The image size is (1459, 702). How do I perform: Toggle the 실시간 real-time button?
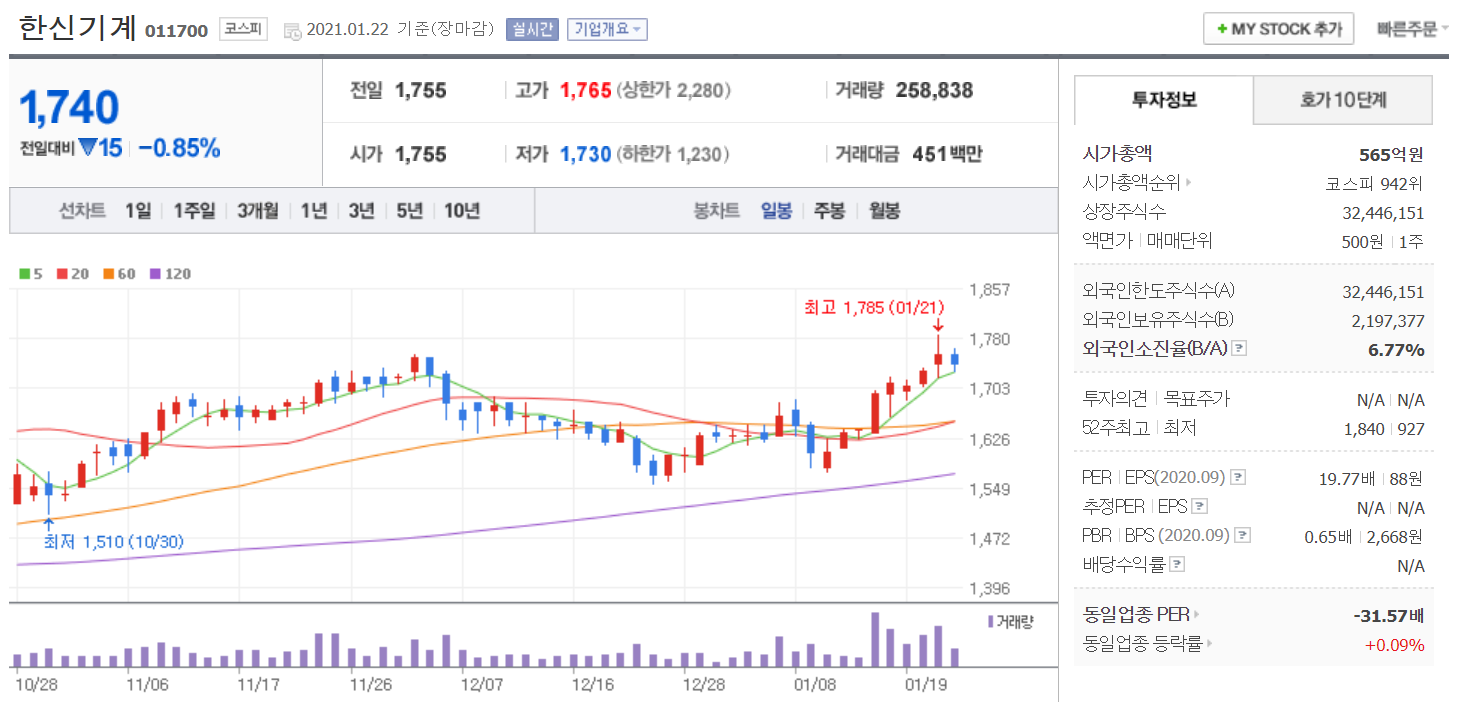(x=532, y=29)
